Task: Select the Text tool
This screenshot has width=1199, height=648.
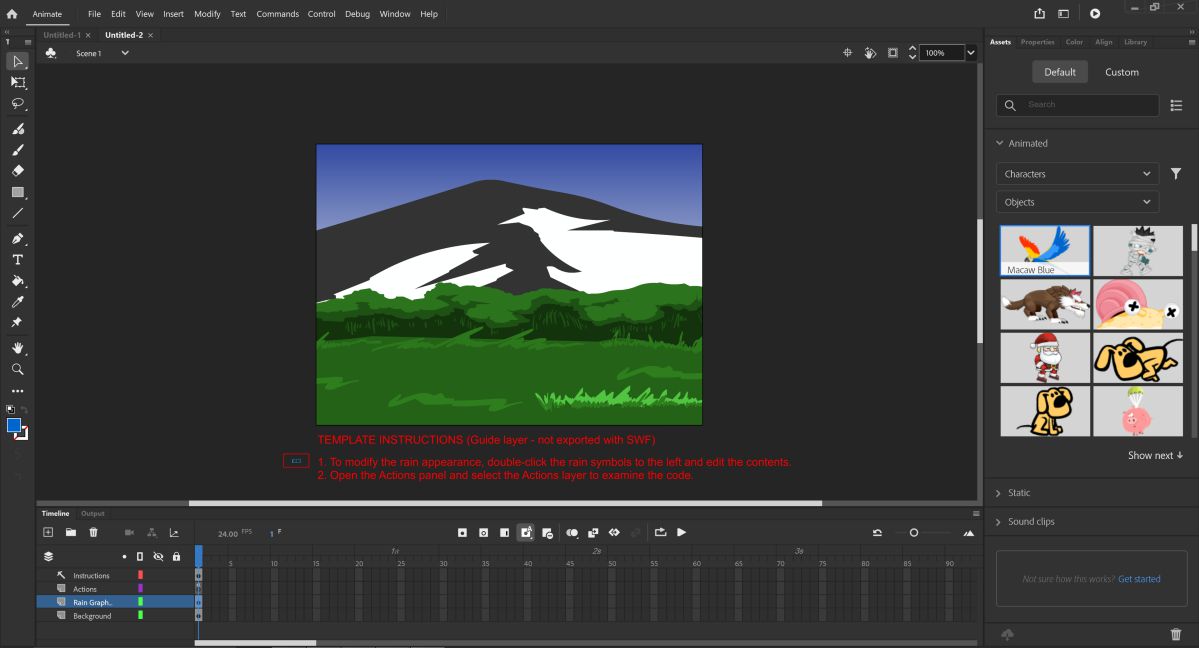Action: coord(17,260)
